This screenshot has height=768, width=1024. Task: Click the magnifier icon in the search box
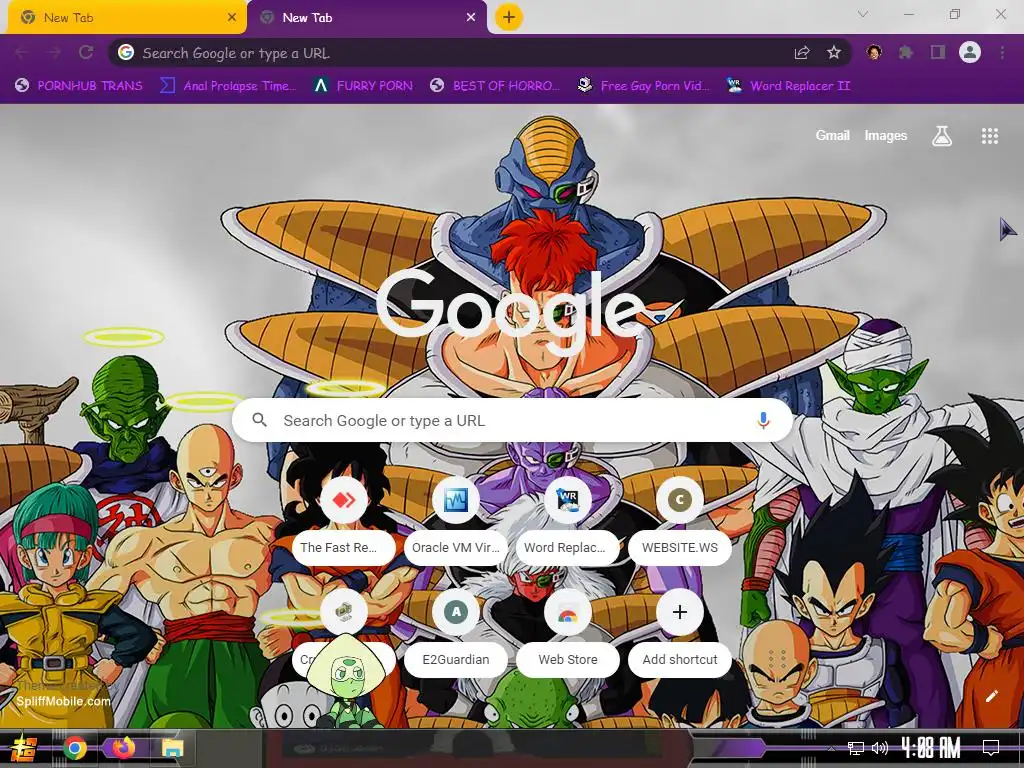(259, 420)
